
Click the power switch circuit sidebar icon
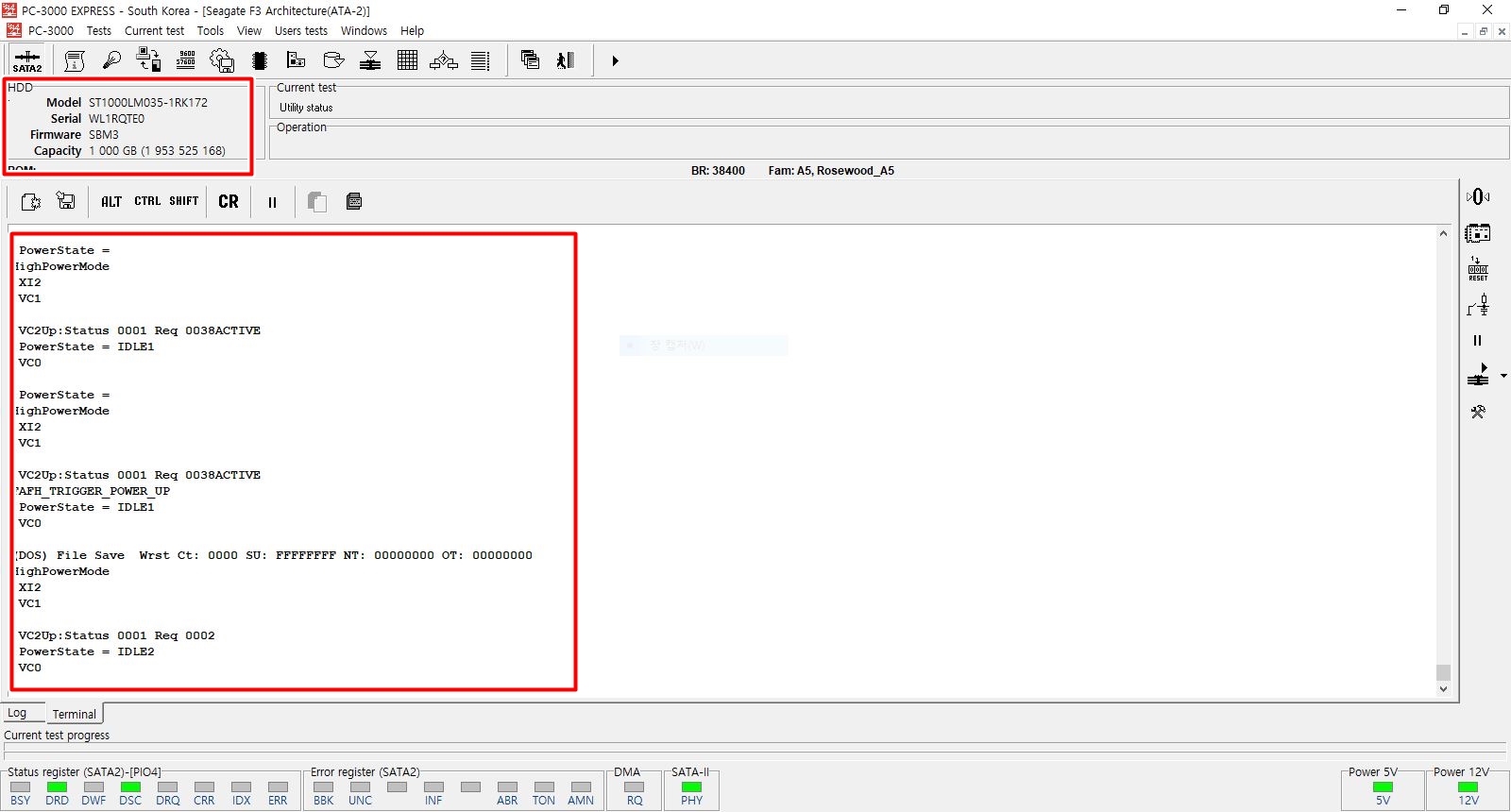click(1478, 305)
